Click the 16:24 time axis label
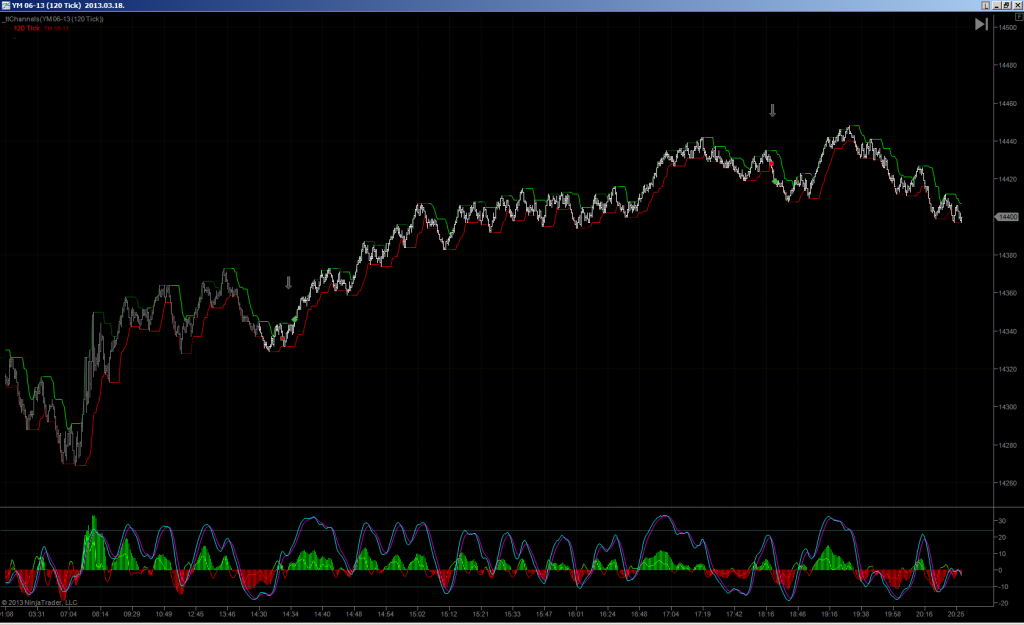This screenshot has width=1024, height=625. 607,614
